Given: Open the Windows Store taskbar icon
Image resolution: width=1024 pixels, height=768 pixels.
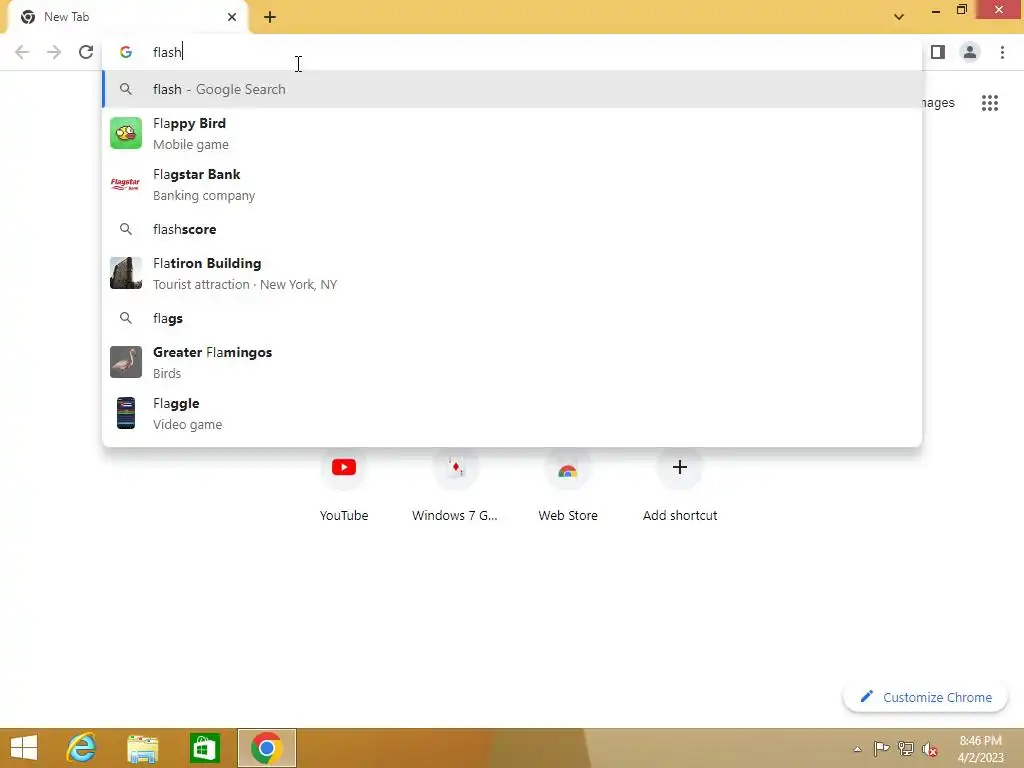Looking at the screenshot, I should pos(204,748).
